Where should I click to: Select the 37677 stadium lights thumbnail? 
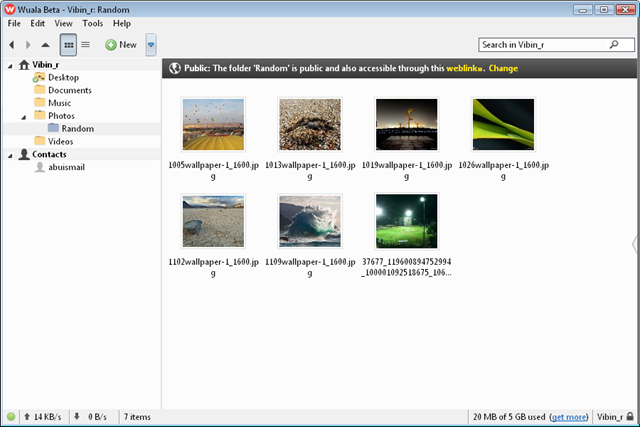click(x=407, y=221)
